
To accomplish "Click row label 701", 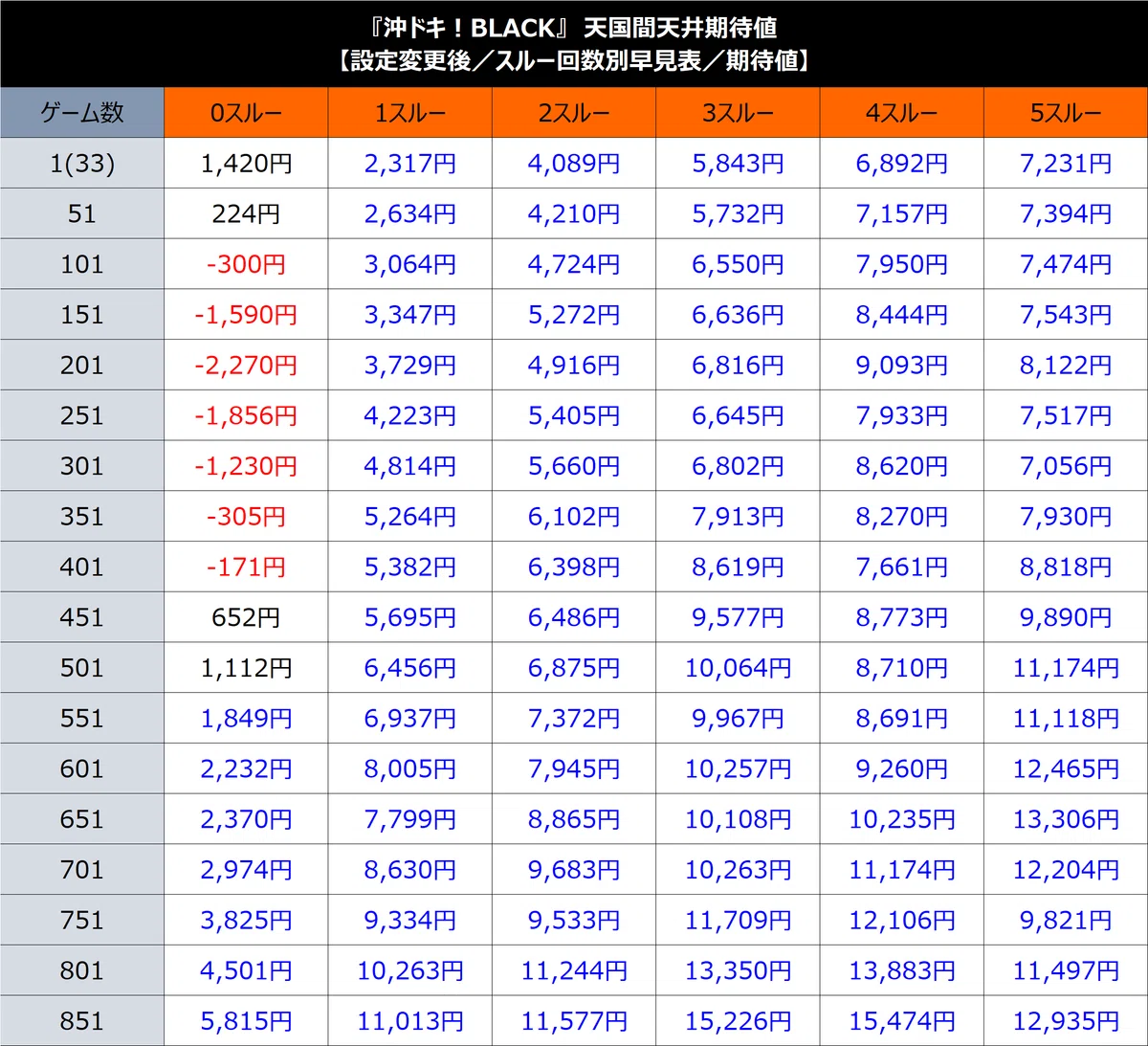I will pos(82,870).
